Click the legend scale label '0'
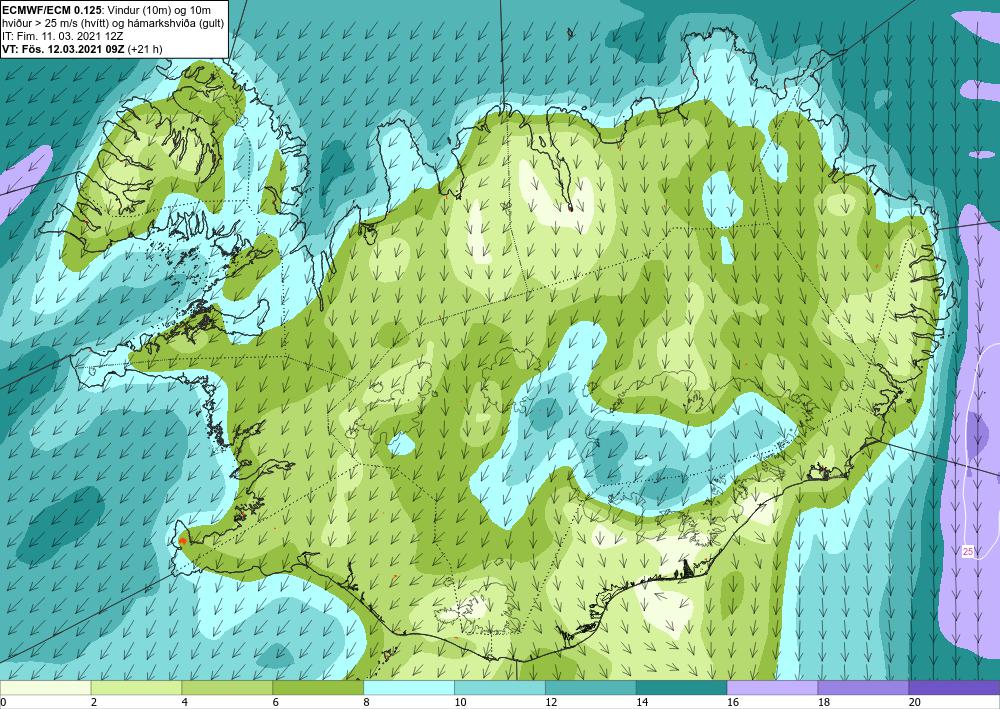1000x709 pixels. (x=3, y=703)
